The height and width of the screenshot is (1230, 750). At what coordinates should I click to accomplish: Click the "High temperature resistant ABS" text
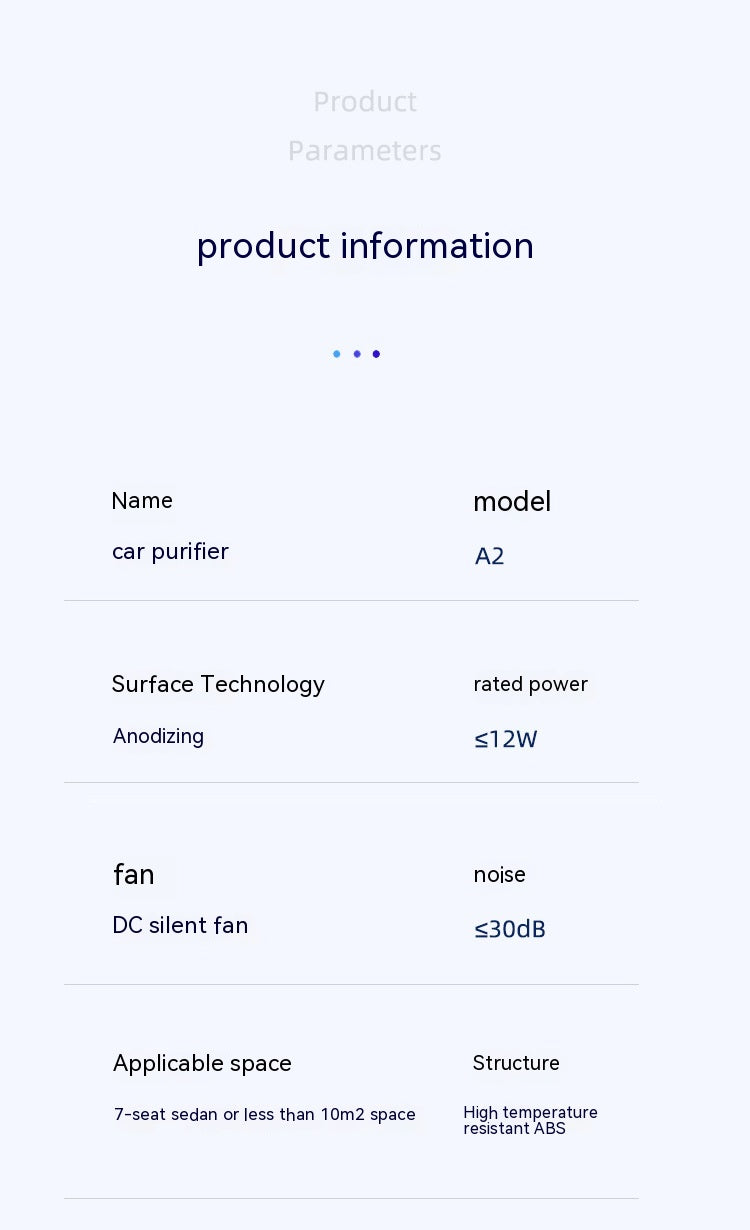[x=530, y=1121]
